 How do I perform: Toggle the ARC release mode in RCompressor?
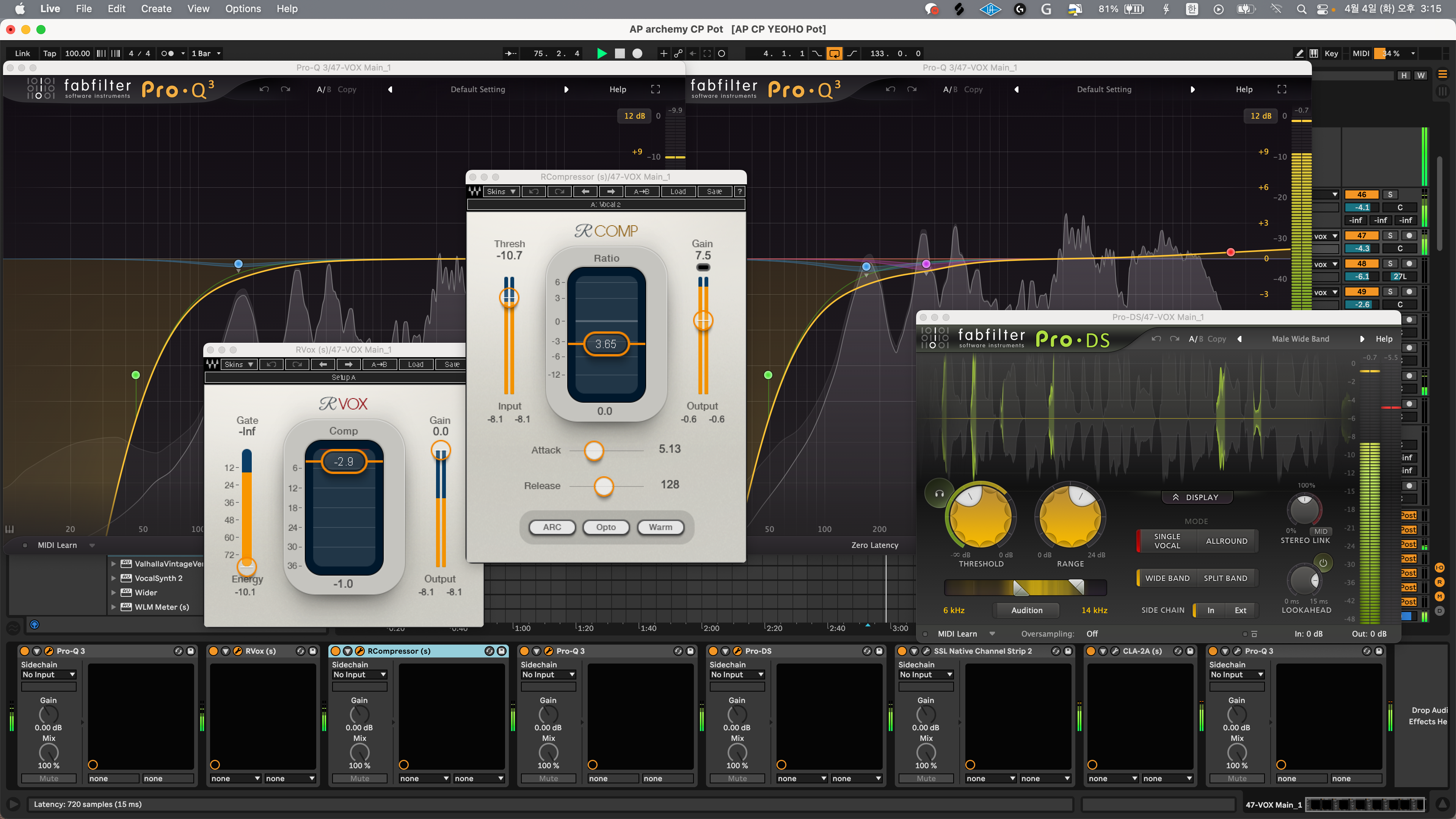(x=552, y=527)
